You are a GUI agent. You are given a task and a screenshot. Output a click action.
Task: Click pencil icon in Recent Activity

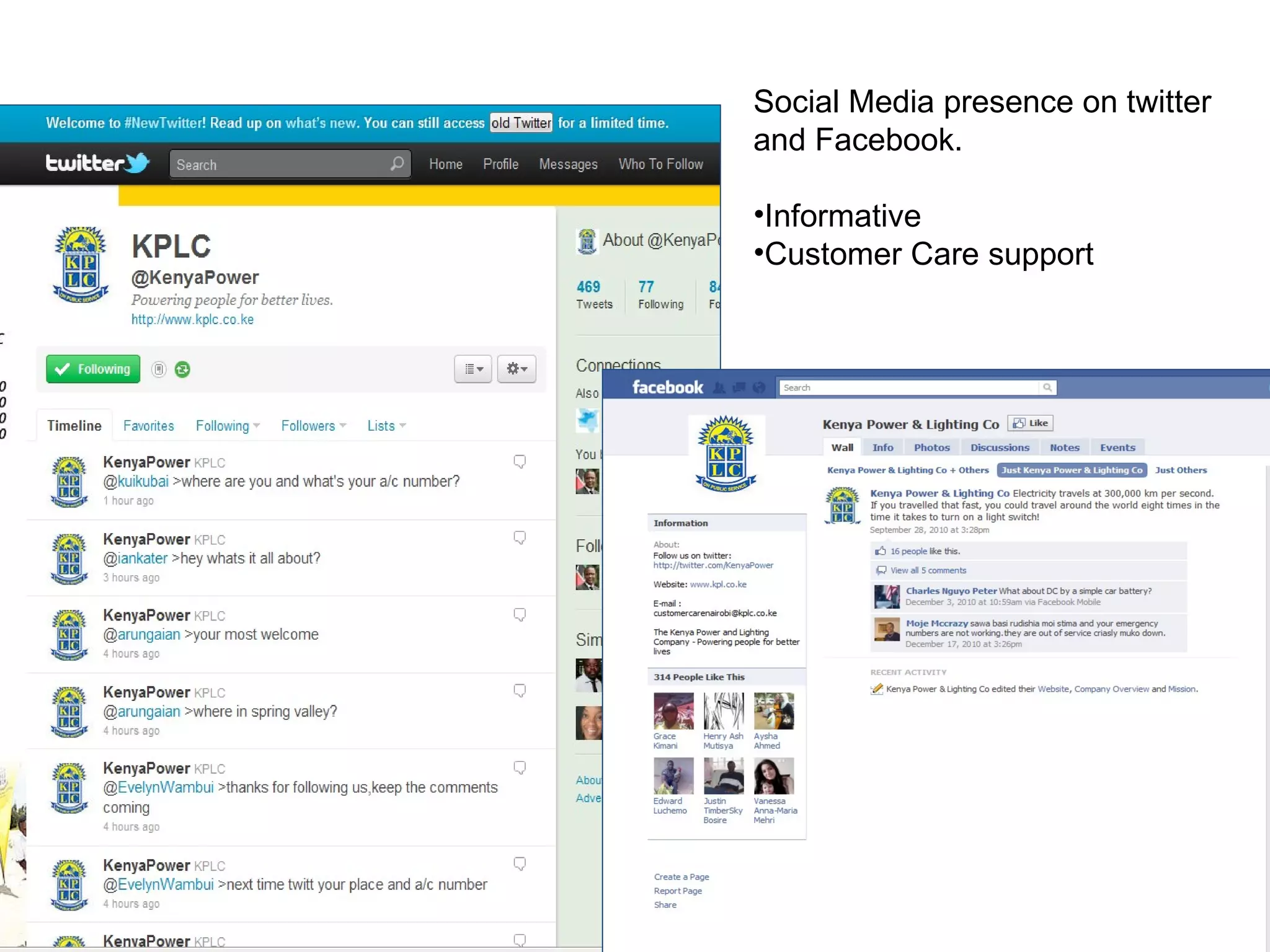(x=877, y=689)
